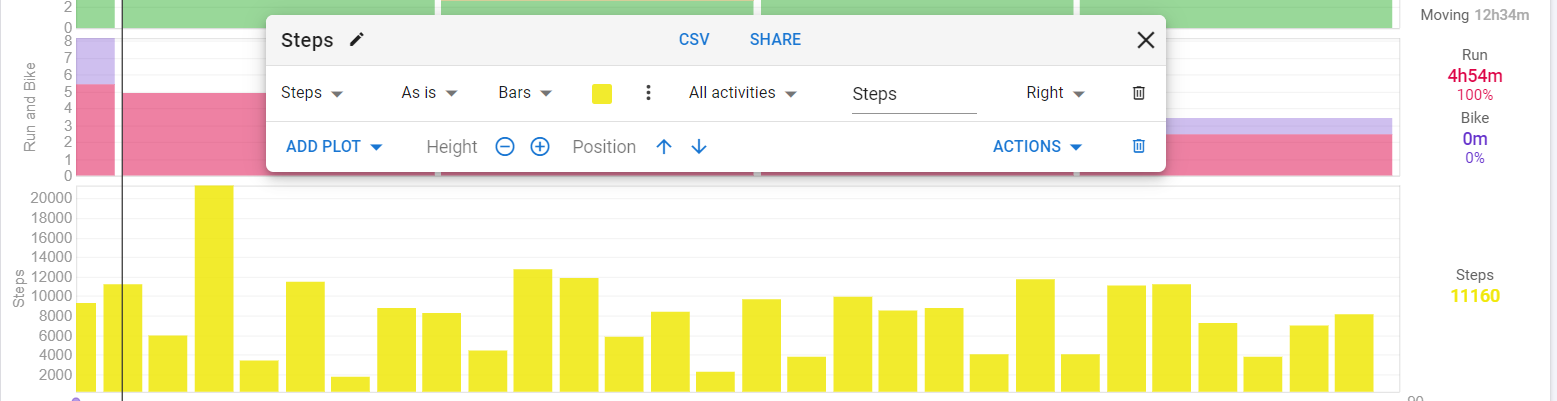
Task: Click the pencil icon to rename Steps
Action: [357, 40]
